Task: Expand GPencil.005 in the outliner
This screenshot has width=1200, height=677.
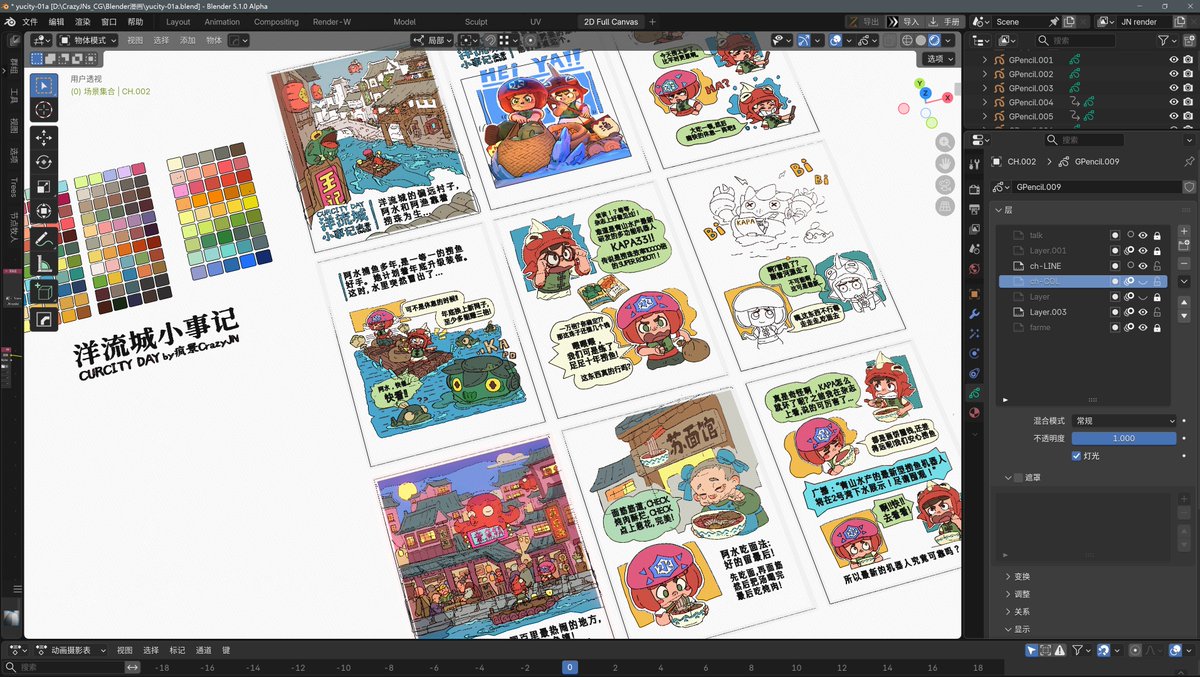Action: point(985,116)
